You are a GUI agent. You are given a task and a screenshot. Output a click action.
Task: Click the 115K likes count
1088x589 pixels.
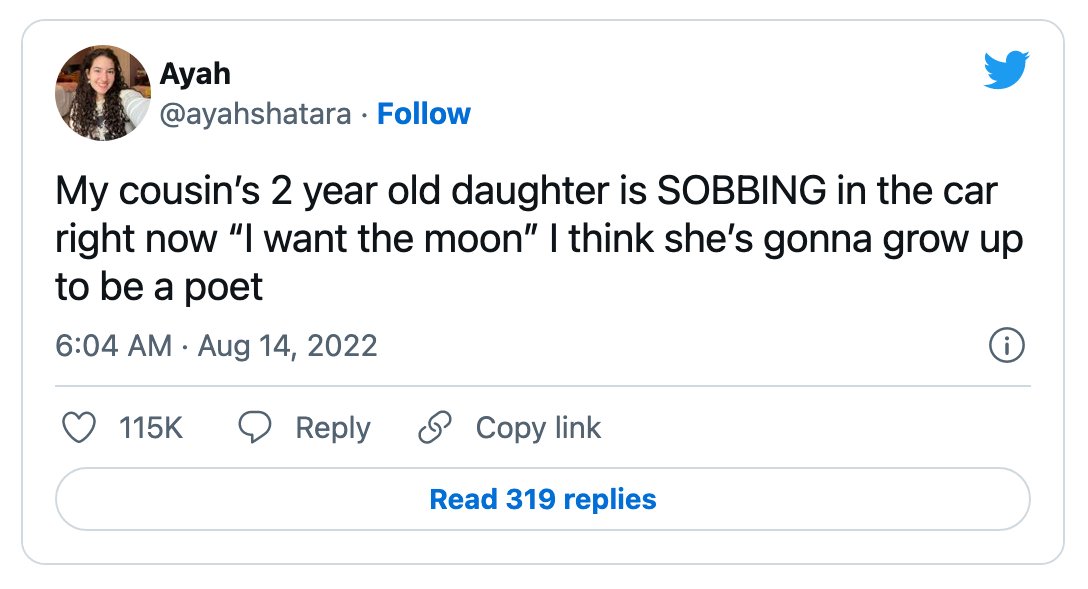pyautogui.click(x=151, y=427)
